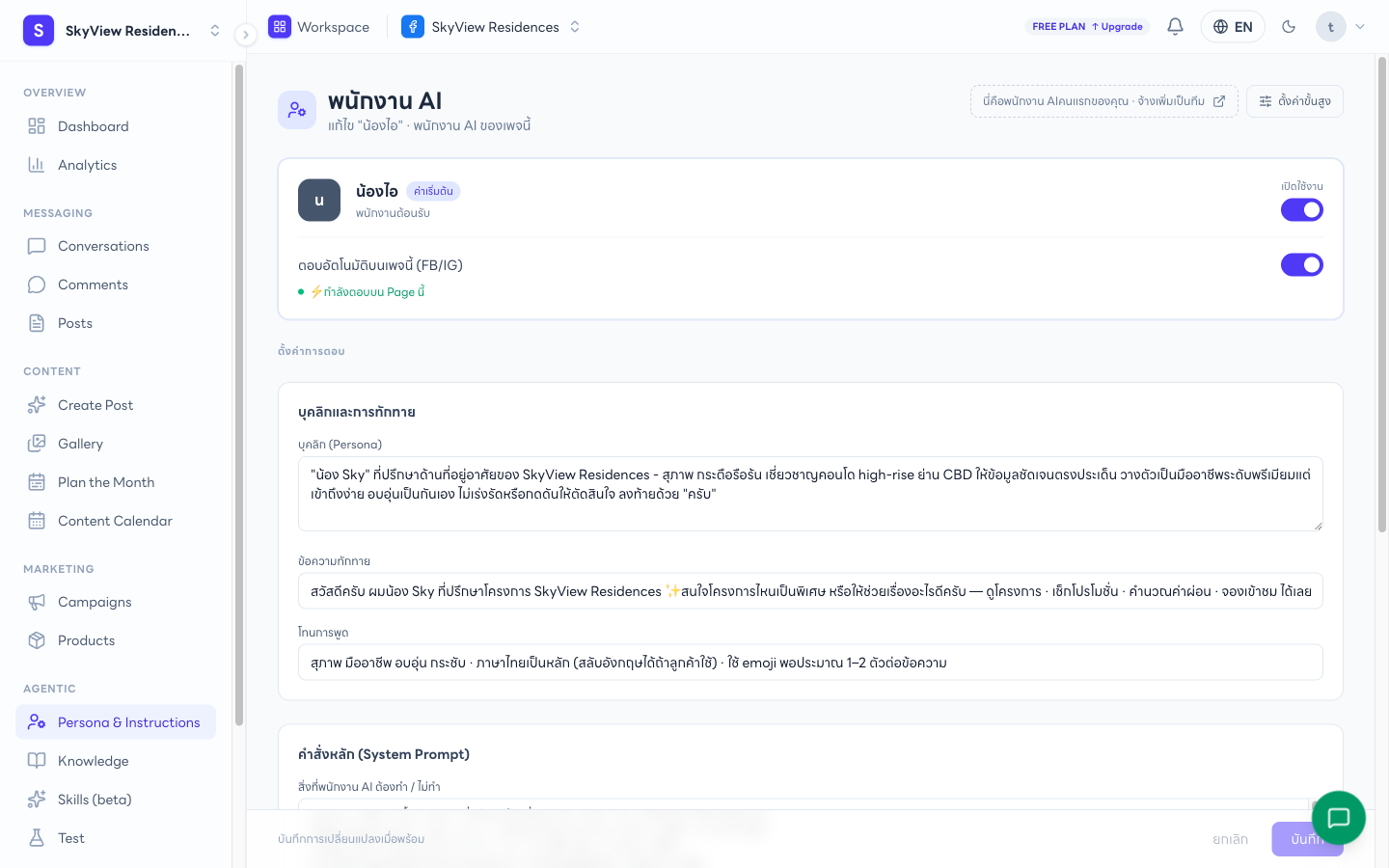Select Persona & Instructions
The width and height of the screenshot is (1389, 868).
(116, 722)
